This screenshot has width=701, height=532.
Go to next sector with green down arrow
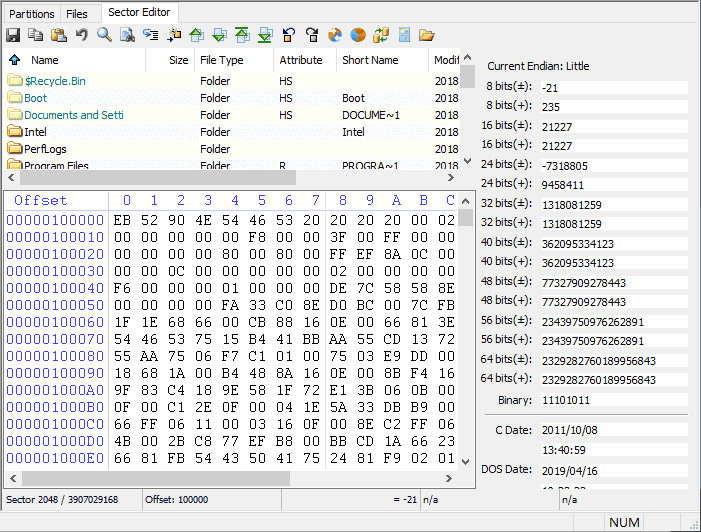pyautogui.click(x=220, y=35)
